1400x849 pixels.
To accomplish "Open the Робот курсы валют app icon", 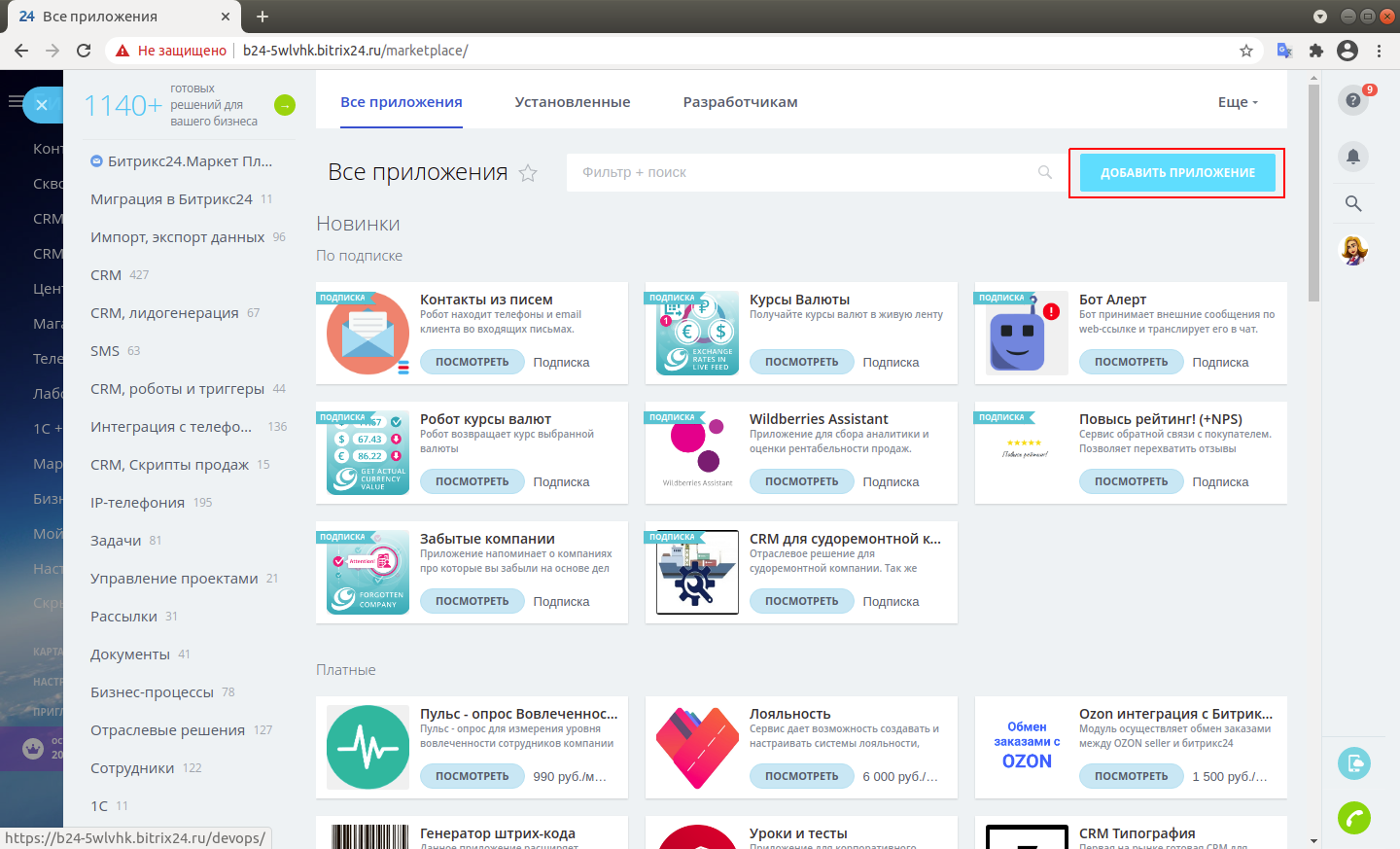I will [x=368, y=453].
